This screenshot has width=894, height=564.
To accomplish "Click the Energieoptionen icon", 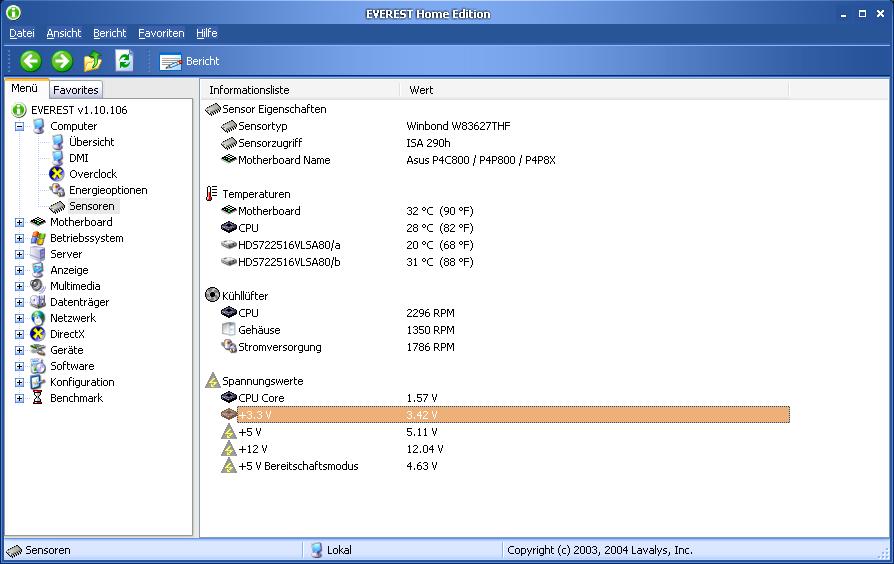I will (57, 190).
